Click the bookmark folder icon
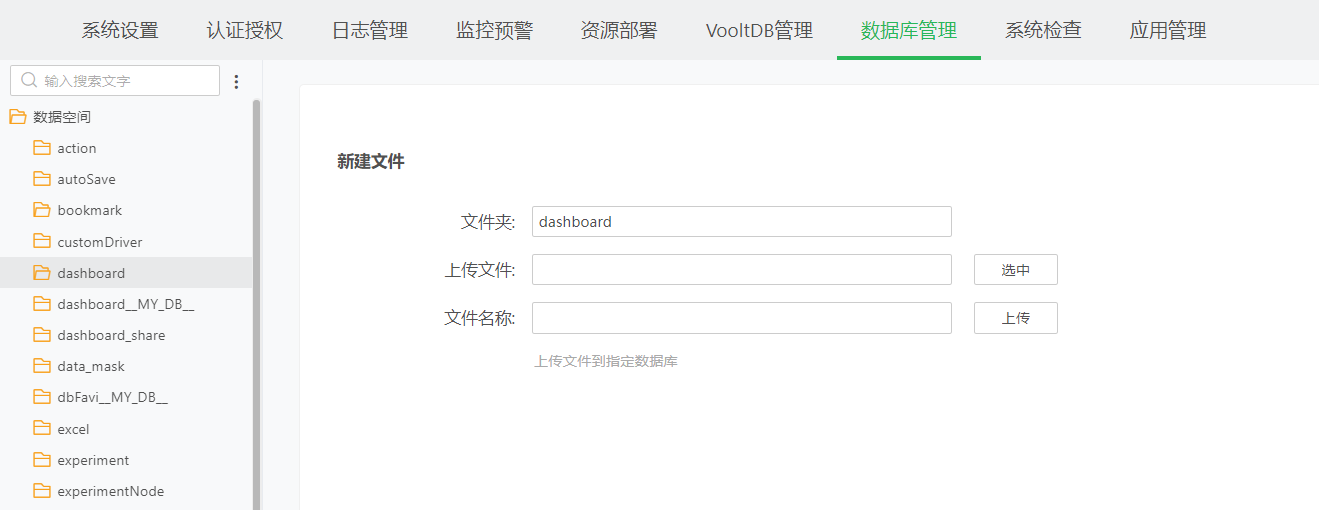The width and height of the screenshot is (1319, 510). (41, 210)
